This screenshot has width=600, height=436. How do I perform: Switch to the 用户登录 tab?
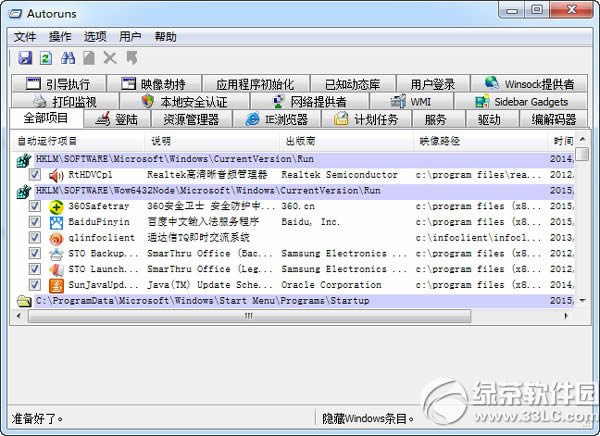pos(433,84)
